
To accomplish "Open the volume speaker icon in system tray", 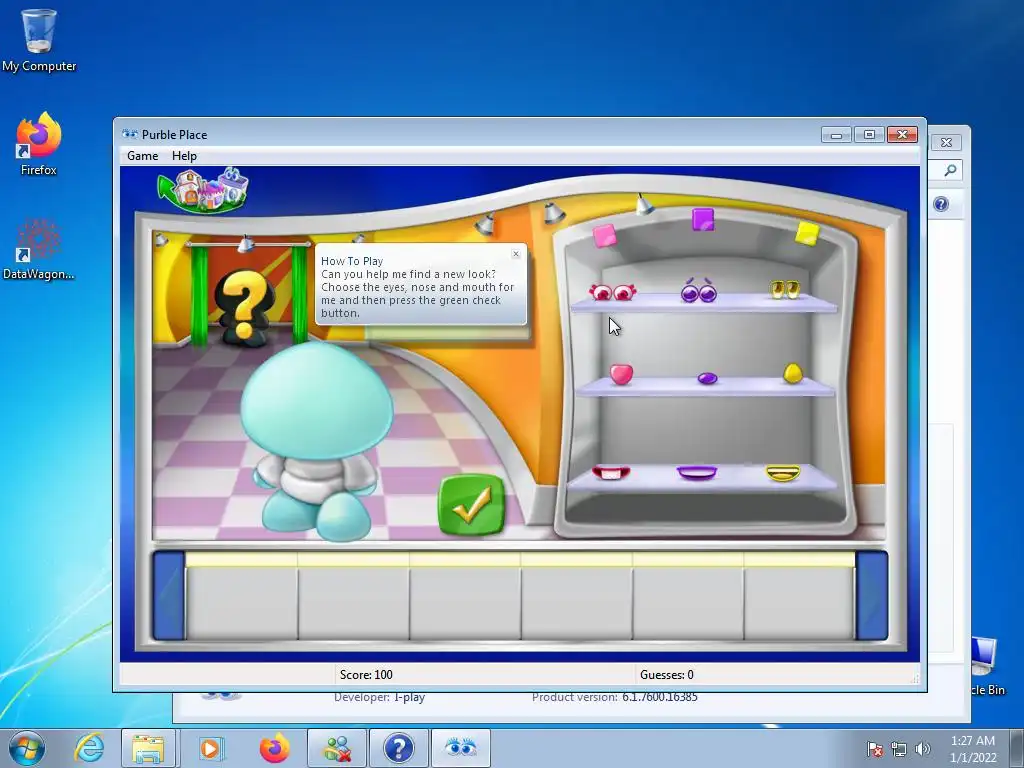I will coord(923,749).
